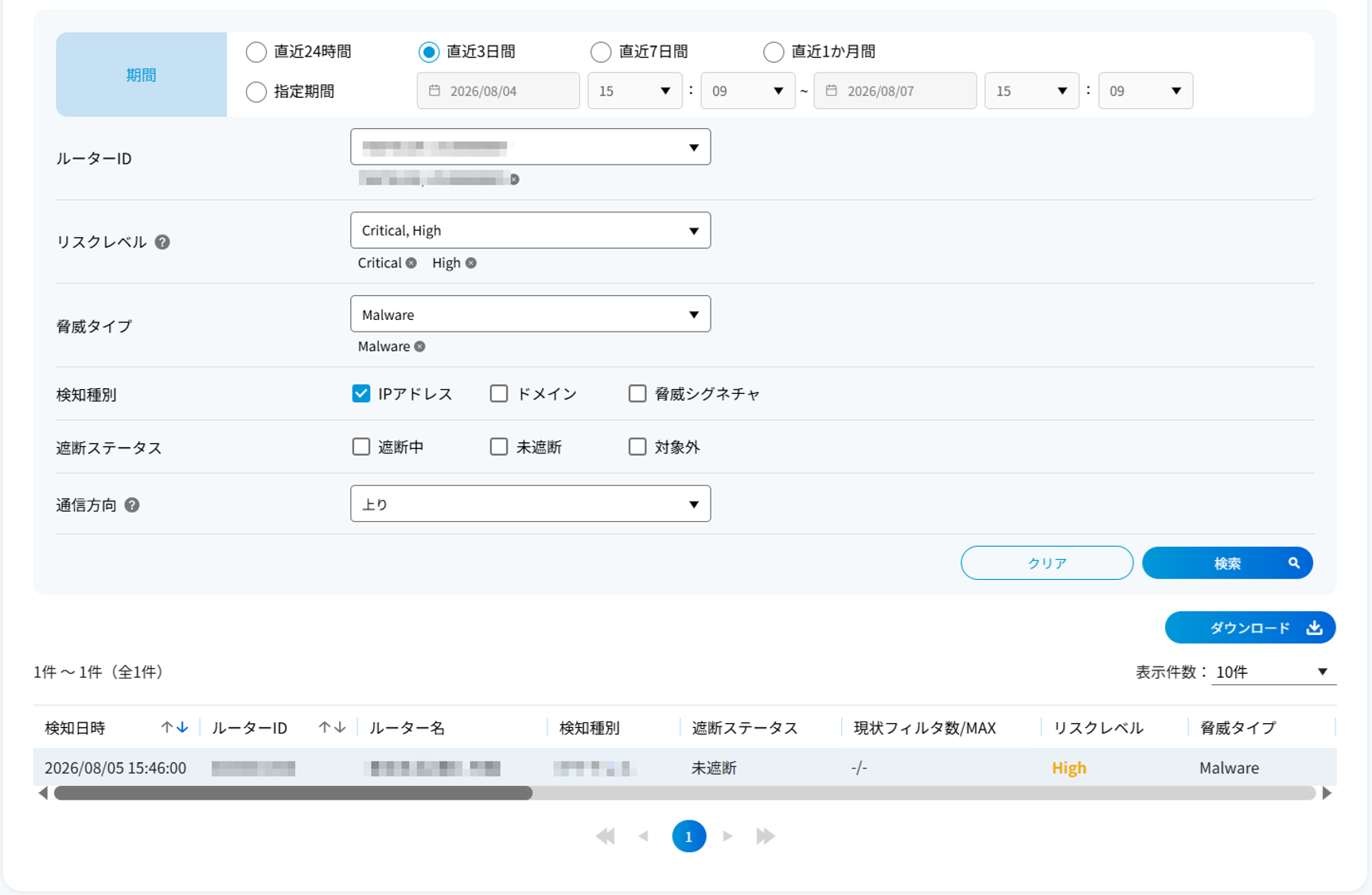Open the 通信方向 dropdown showing 上り
The width and height of the screenshot is (1372, 895).
(x=531, y=504)
